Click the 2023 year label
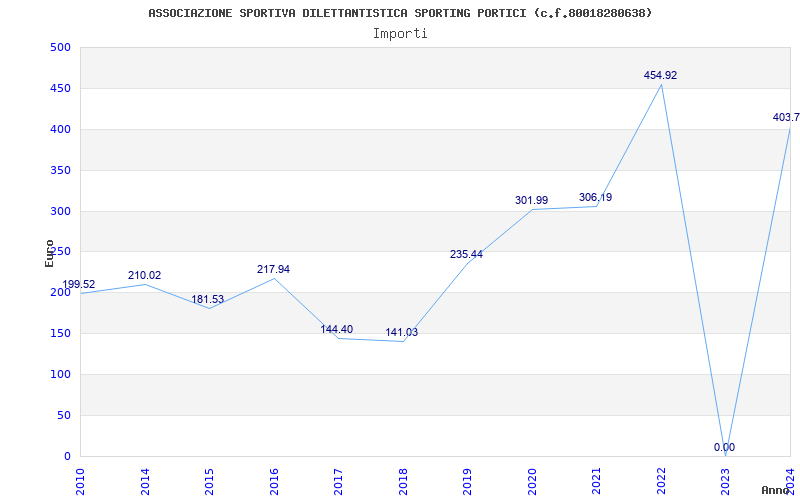 point(726,481)
